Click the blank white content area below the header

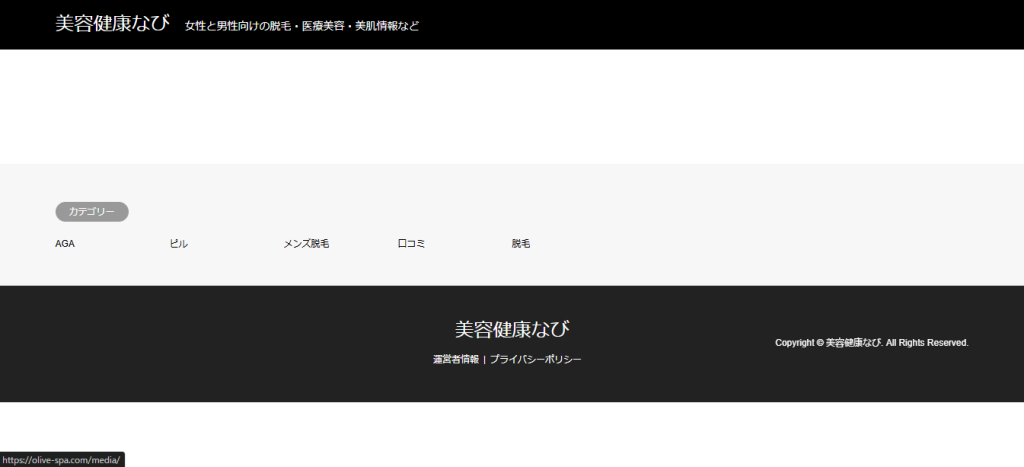(512, 106)
